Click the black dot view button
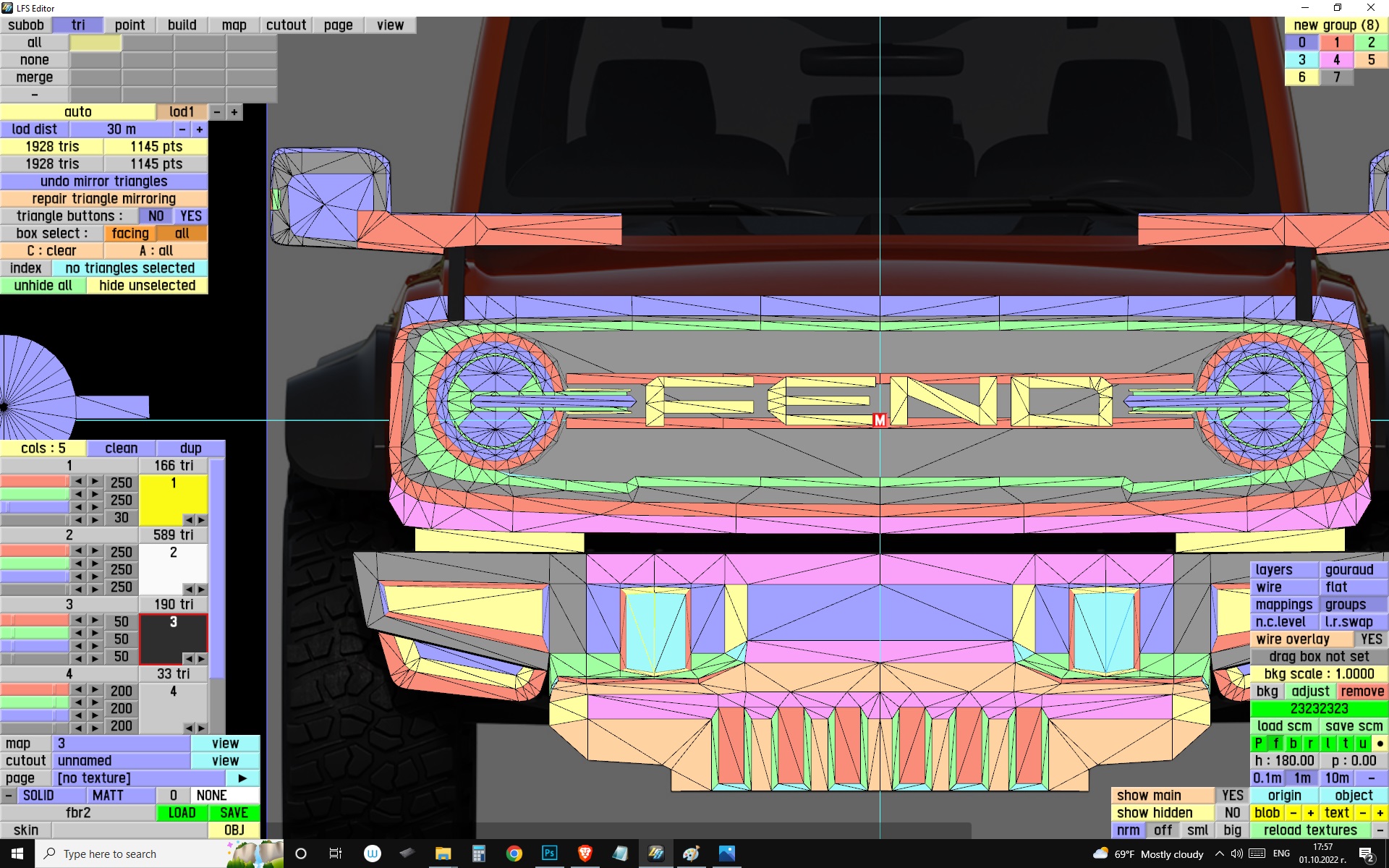The image size is (1389, 868). 1380,743
